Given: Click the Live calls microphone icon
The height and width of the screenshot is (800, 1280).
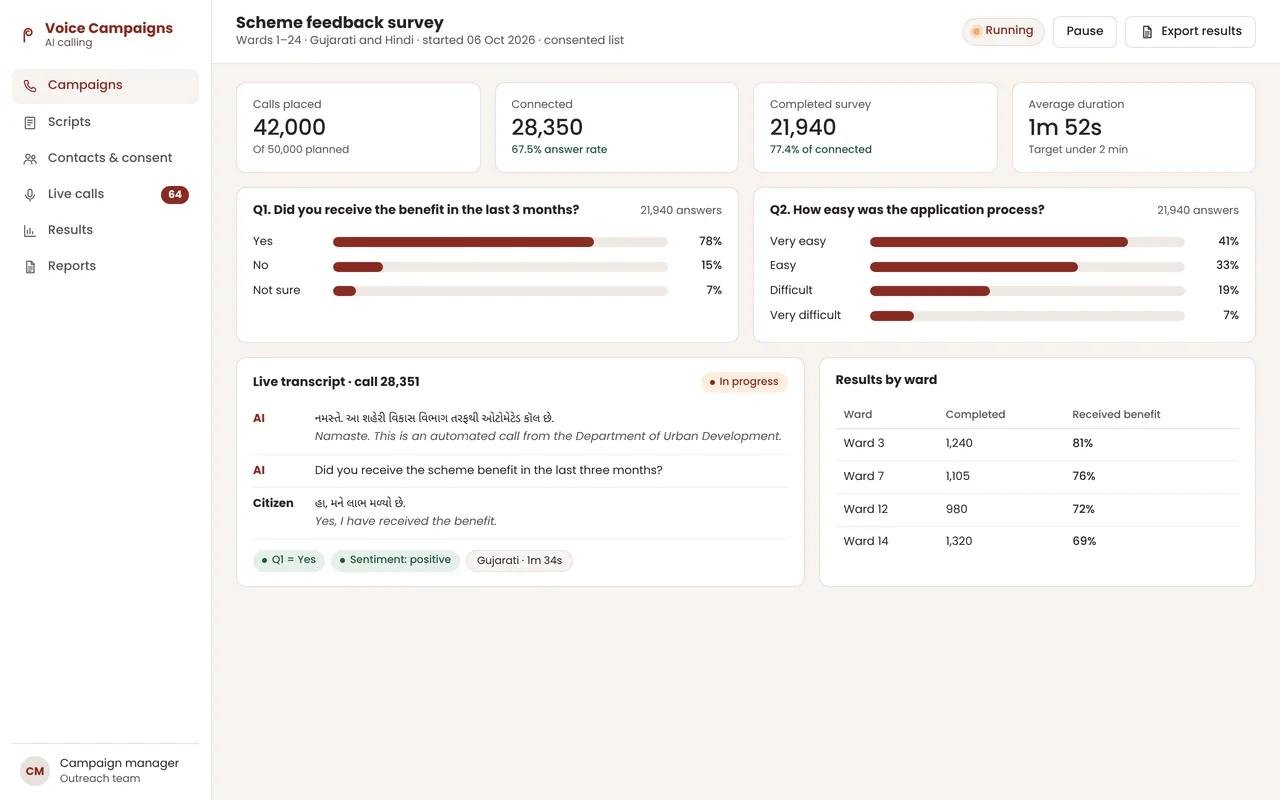Looking at the screenshot, I should [30, 194].
